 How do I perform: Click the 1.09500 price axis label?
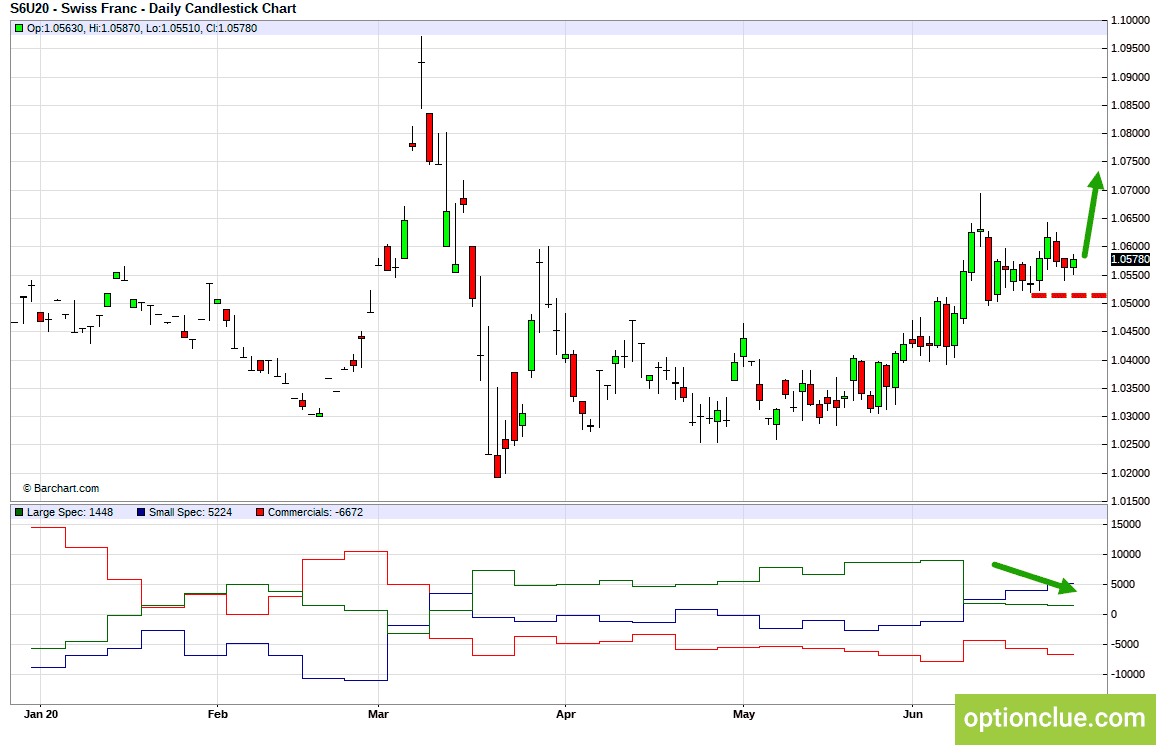coord(1130,49)
